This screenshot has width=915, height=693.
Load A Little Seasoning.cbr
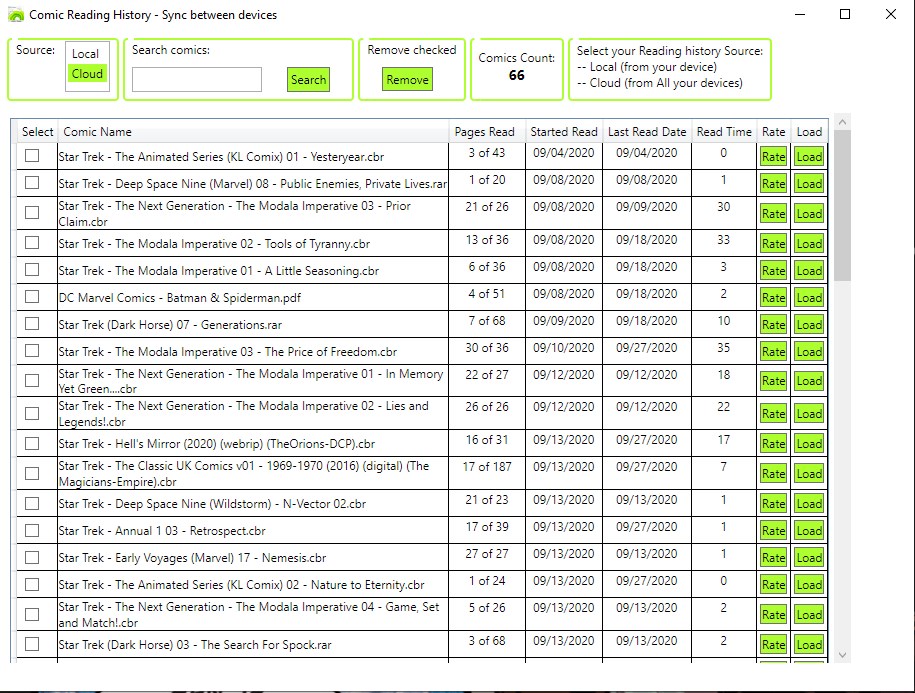pyautogui.click(x=809, y=271)
